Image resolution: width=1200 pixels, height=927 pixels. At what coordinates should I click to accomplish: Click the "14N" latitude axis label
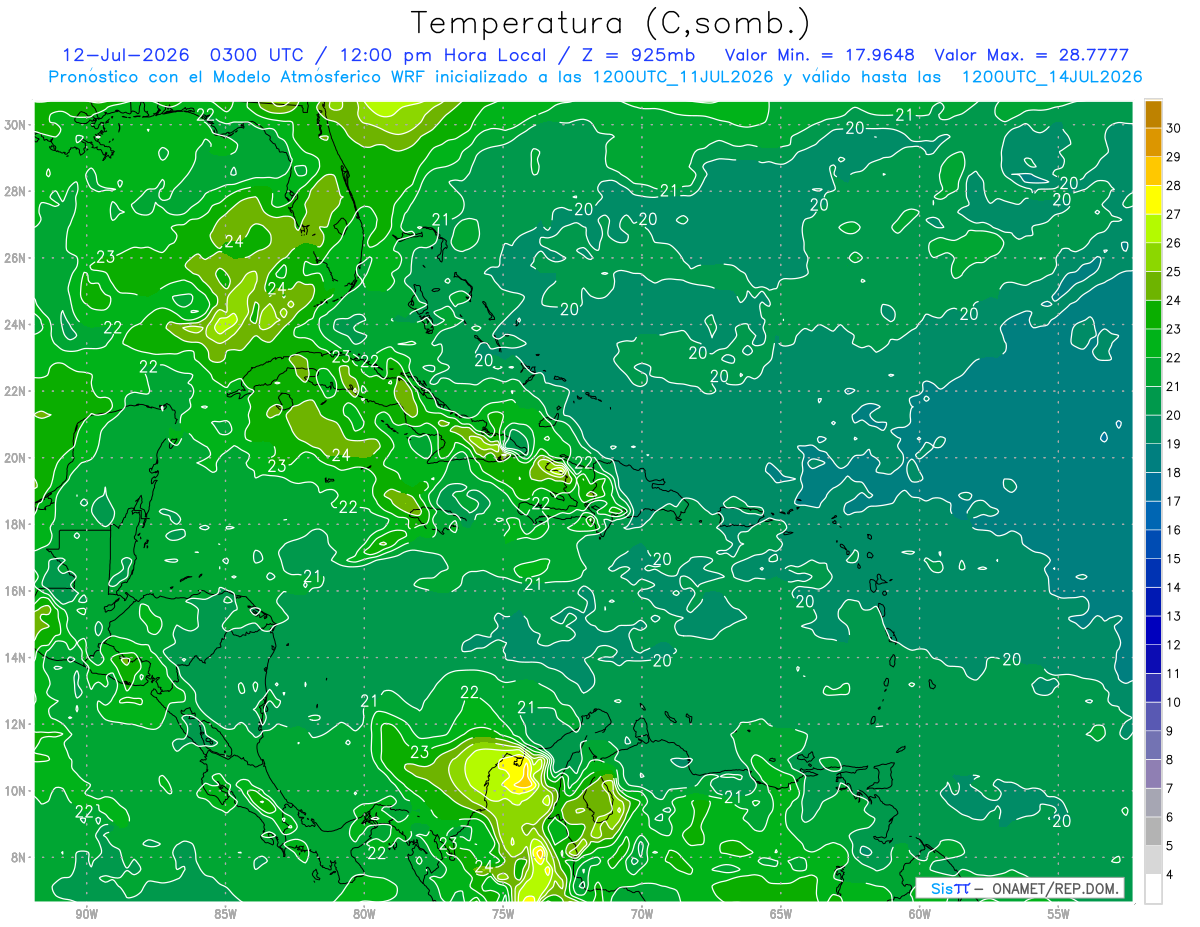click(x=16, y=658)
